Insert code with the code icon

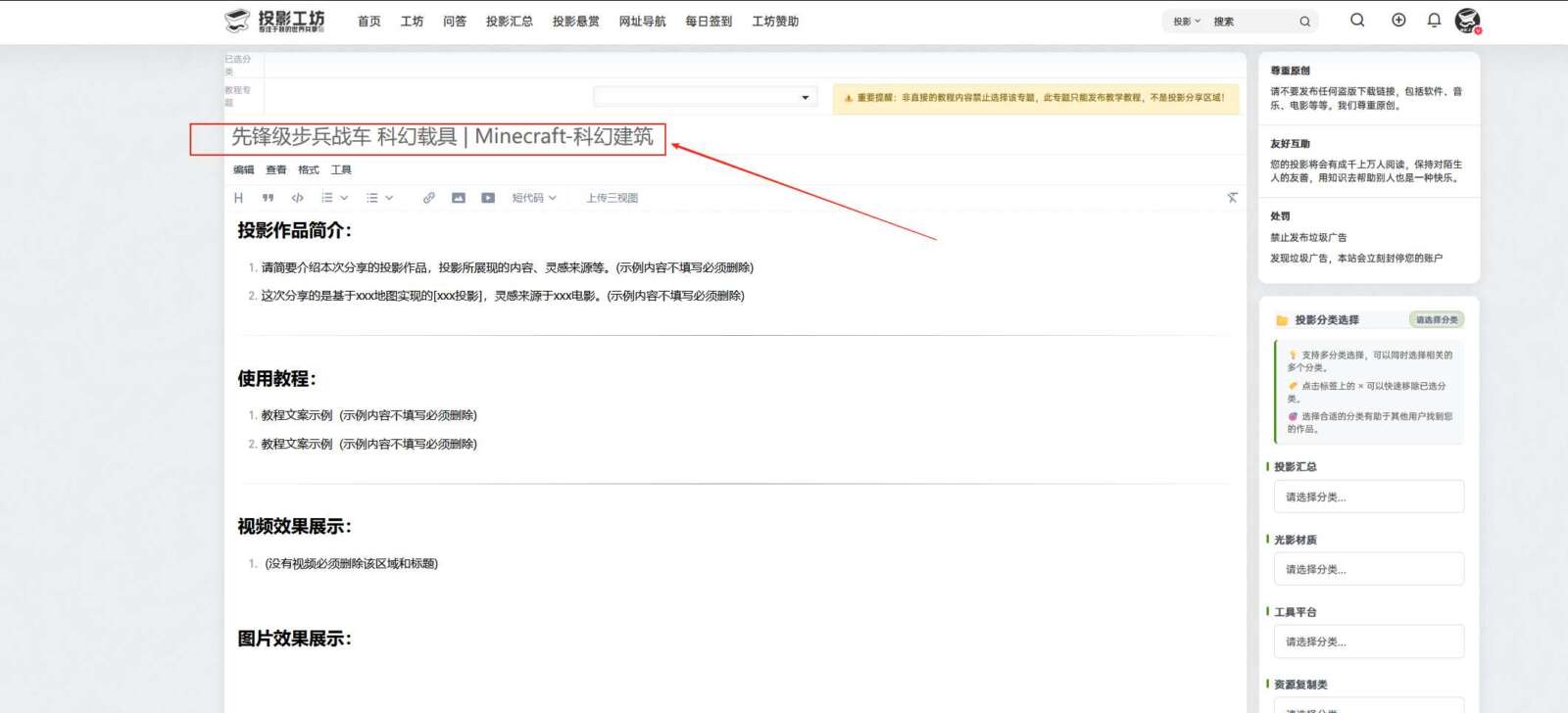pos(297,198)
